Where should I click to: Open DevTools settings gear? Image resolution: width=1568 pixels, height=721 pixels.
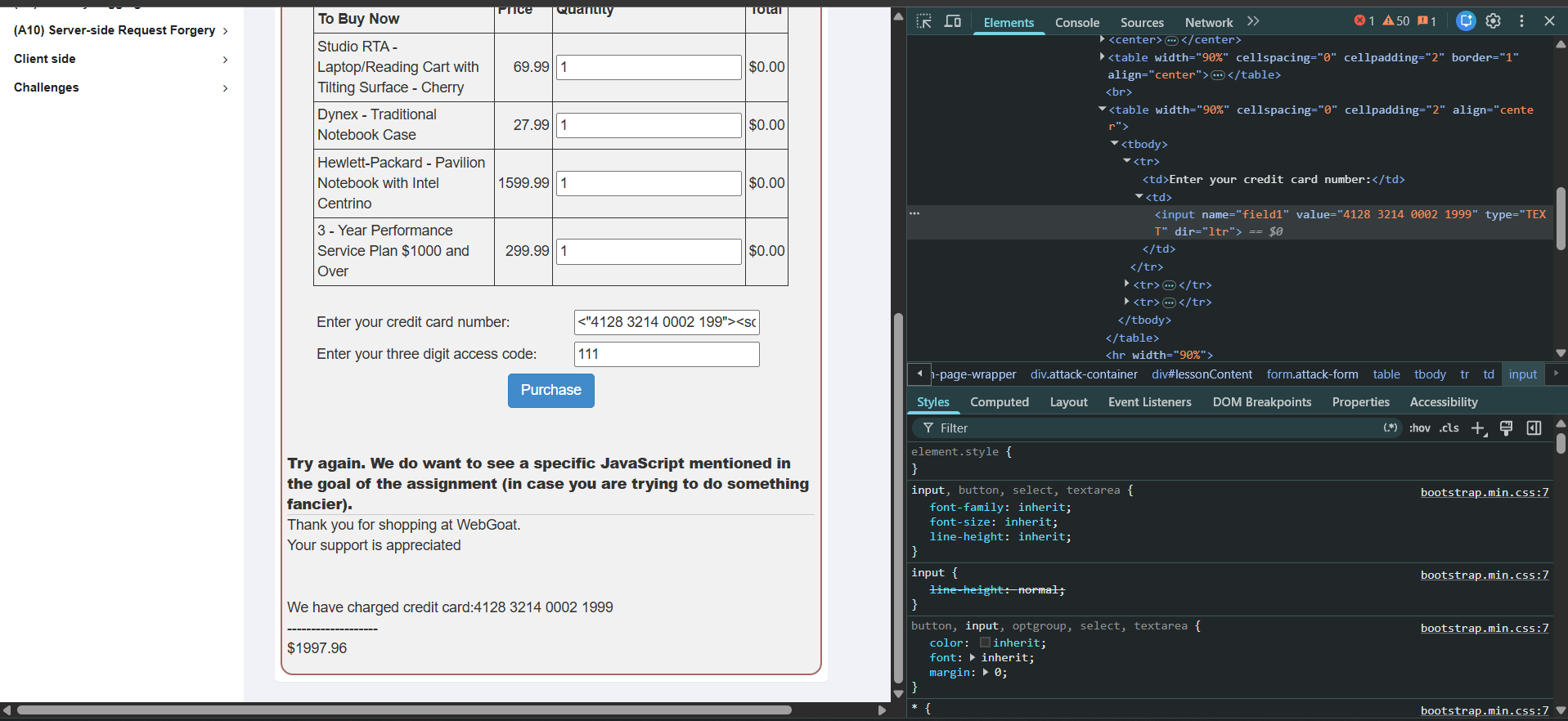(x=1494, y=21)
